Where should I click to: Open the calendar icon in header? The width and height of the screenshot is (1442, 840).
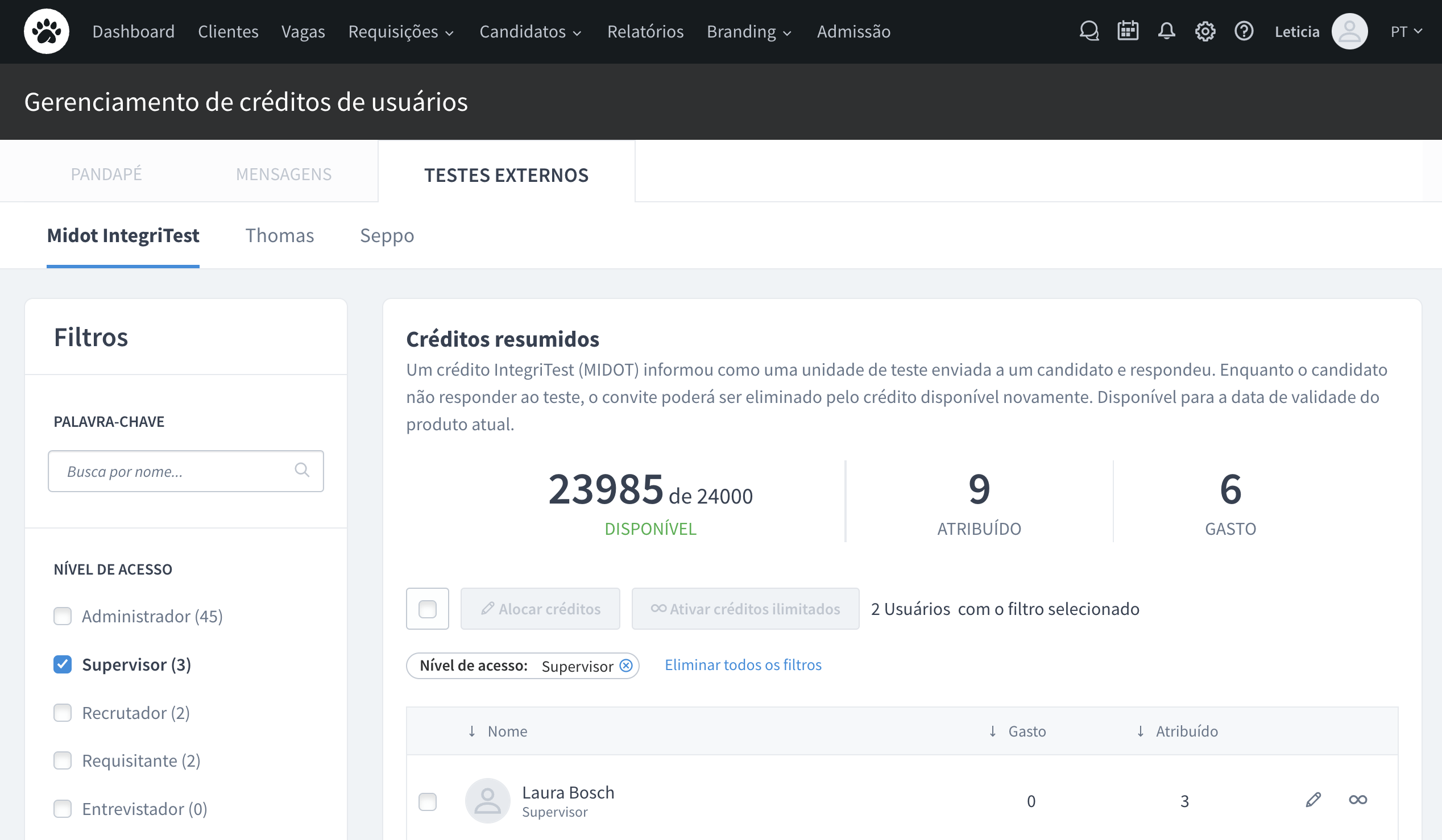pos(1128,31)
